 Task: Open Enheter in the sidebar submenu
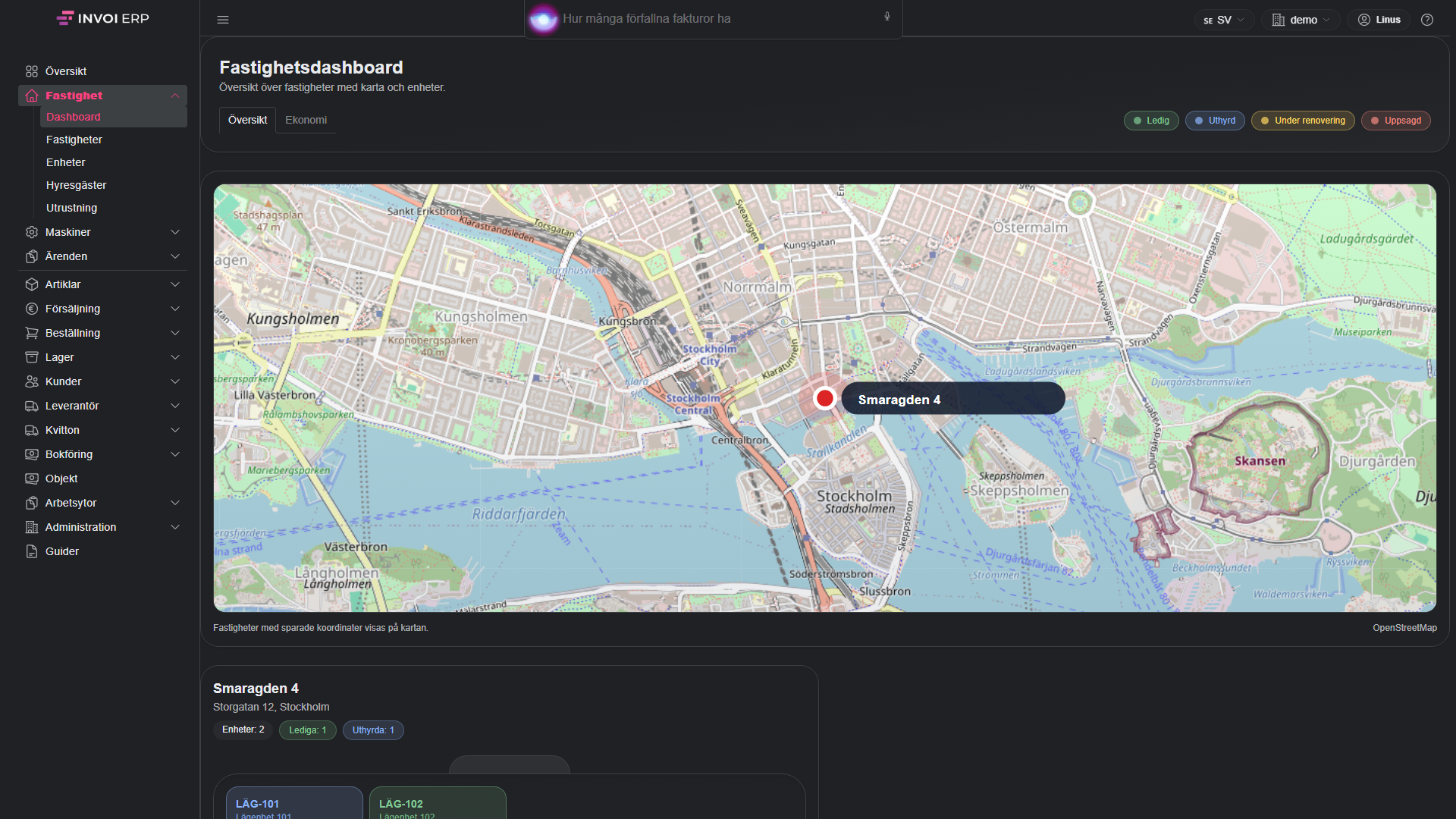65,162
